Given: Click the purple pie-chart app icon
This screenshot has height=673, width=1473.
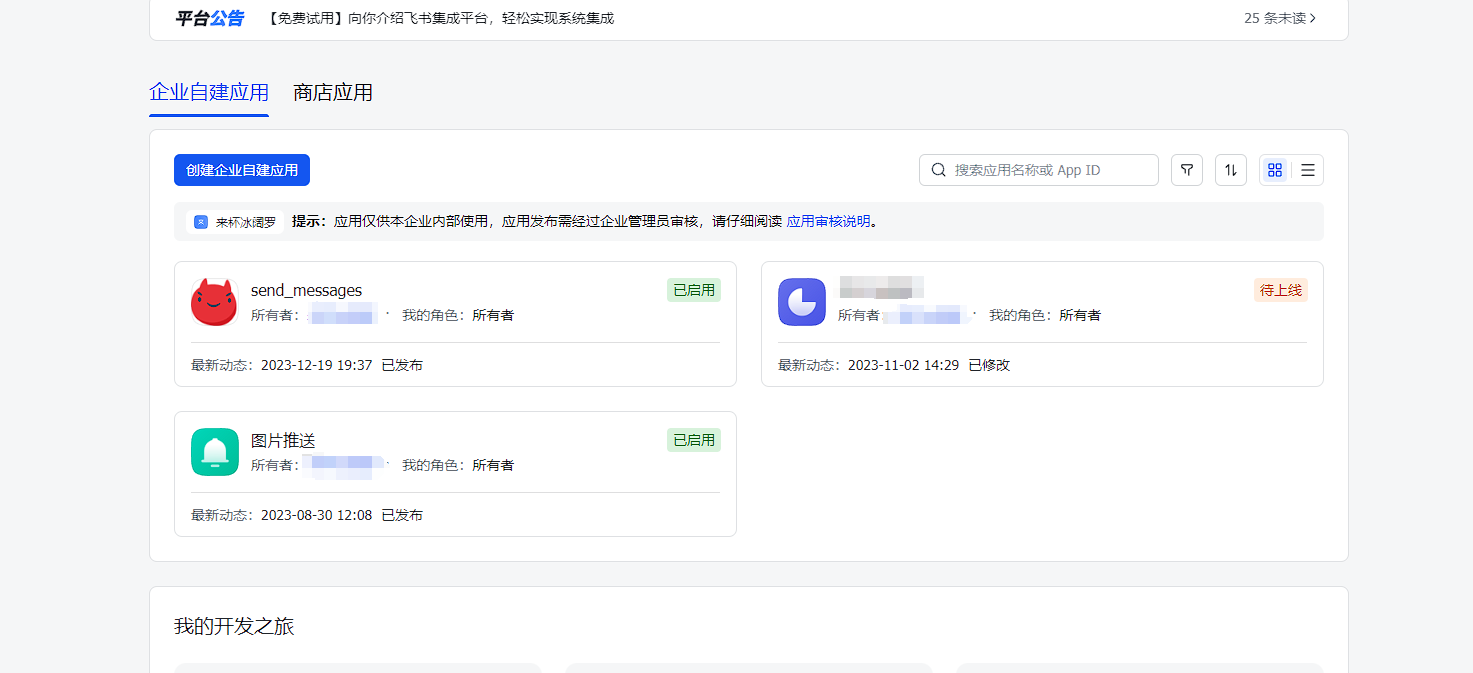Looking at the screenshot, I should pyautogui.click(x=801, y=302).
